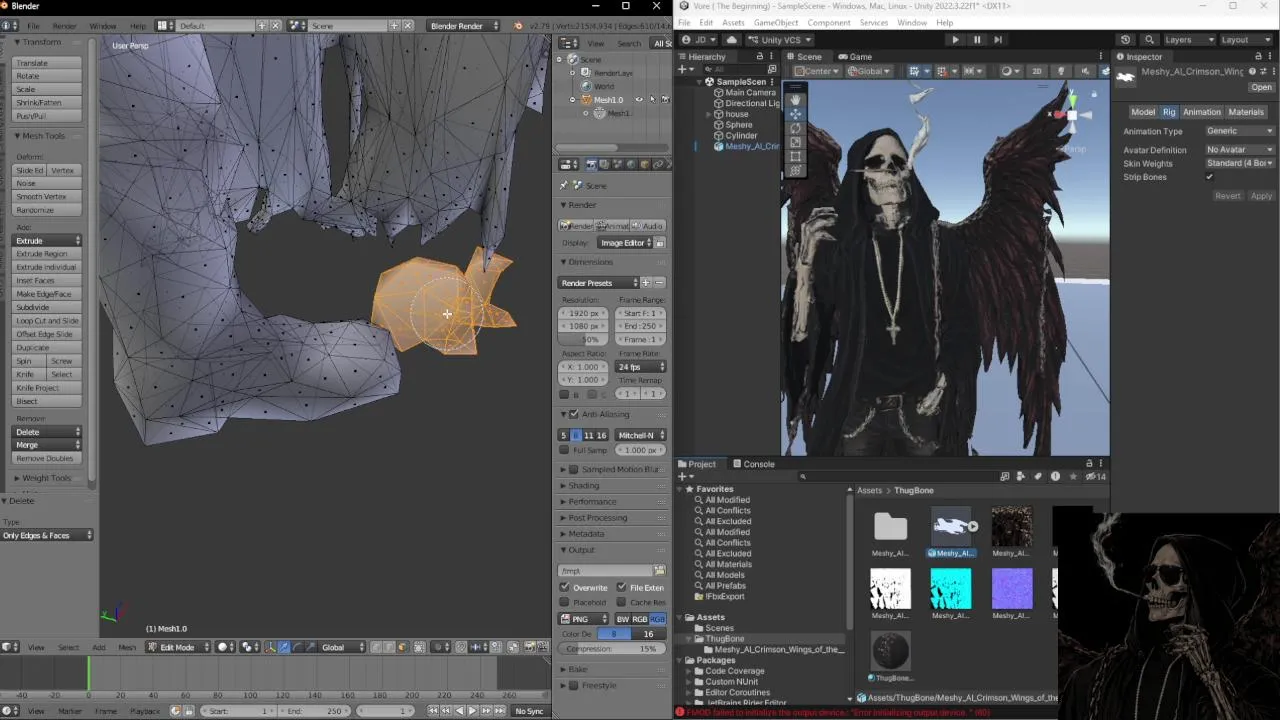The image size is (1280, 720).
Task: Click the Unity Step button
Action: (998, 40)
